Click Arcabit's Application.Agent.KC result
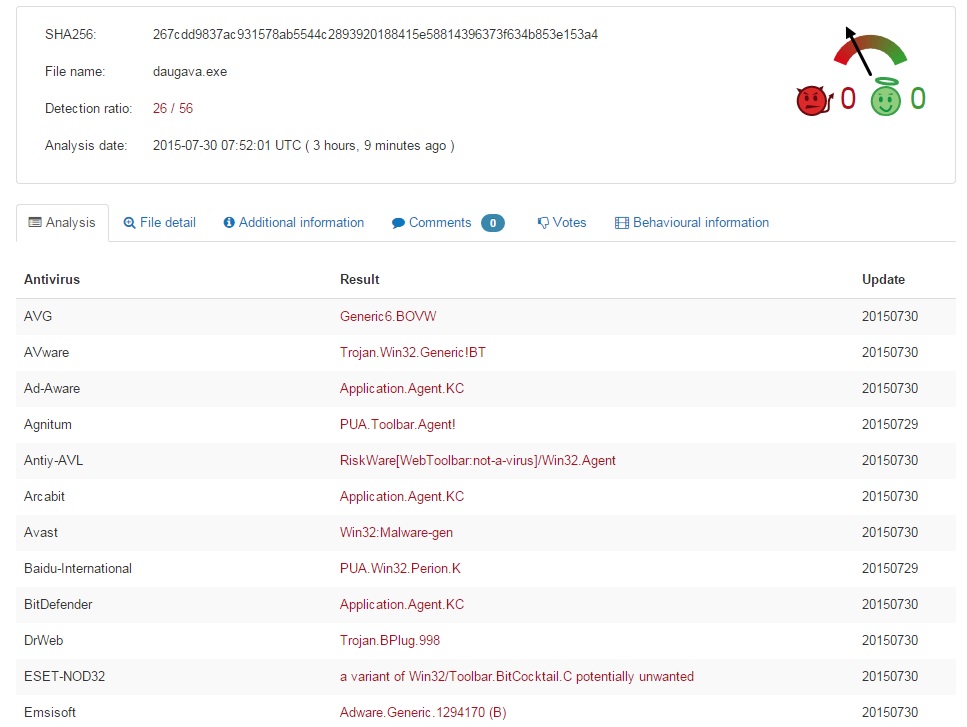The image size is (967, 727). pos(401,496)
